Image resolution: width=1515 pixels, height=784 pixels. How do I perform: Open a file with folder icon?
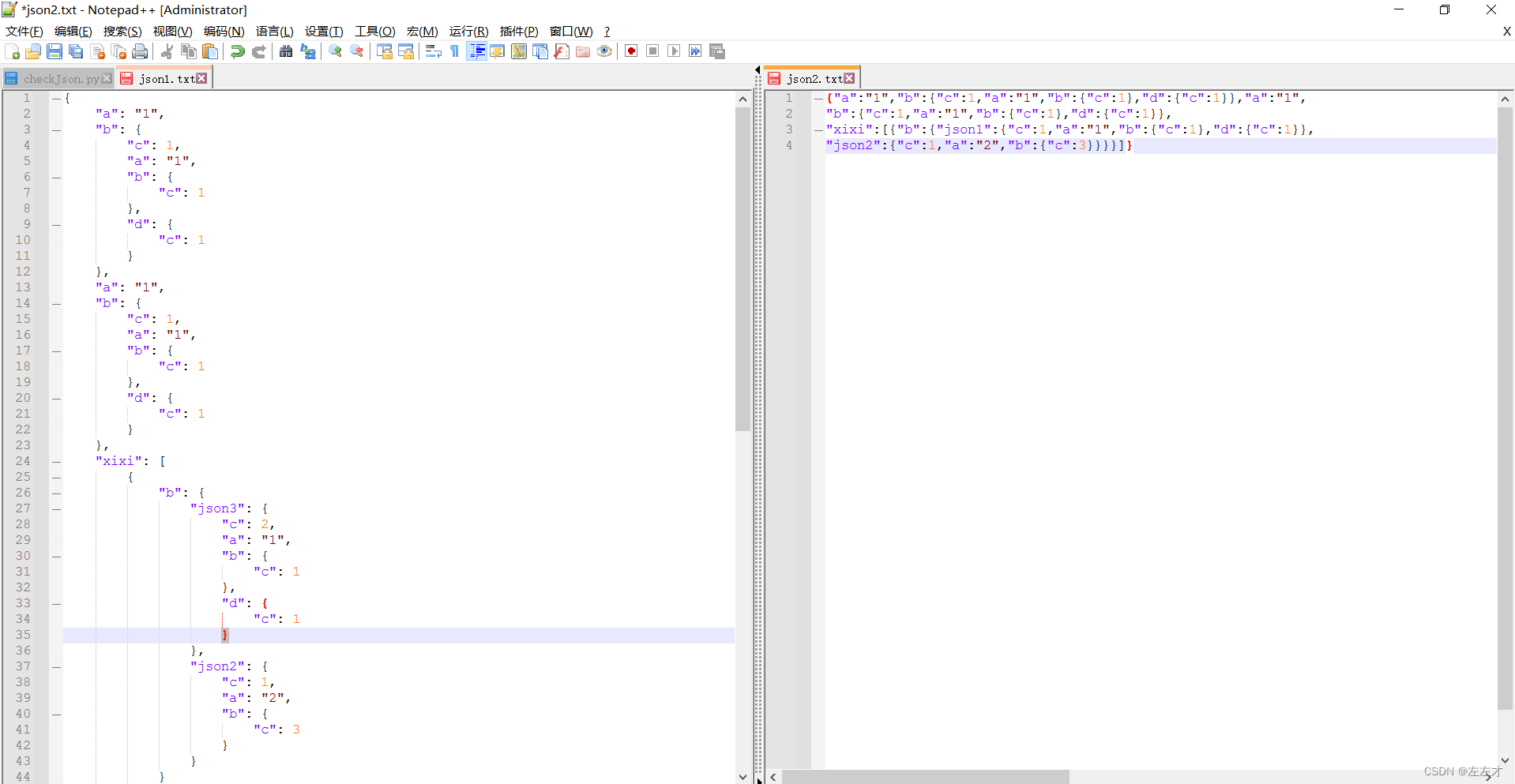click(x=33, y=51)
